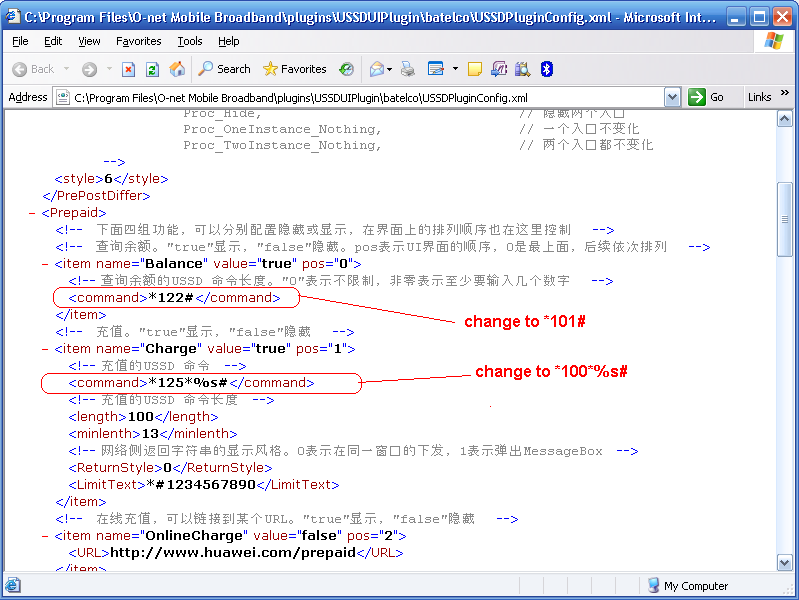Click the Windows flag logo throbber
Image resolution: width=799 pixels, height=600 pixels.
pyautogui.click(x=774, y=41)
